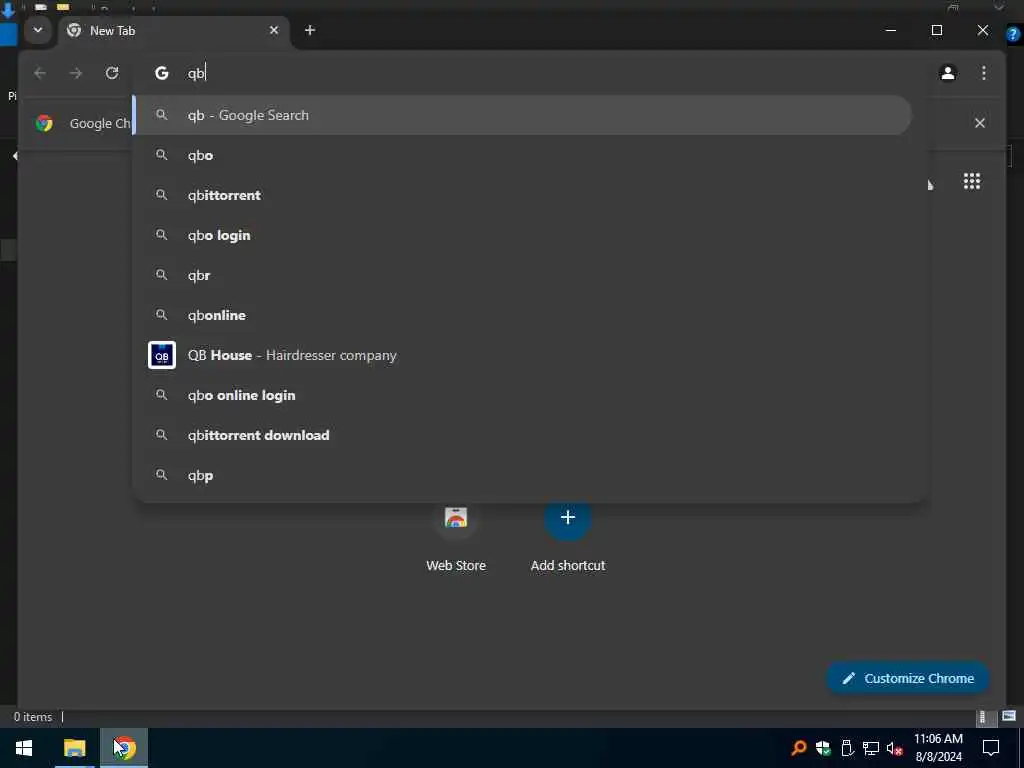The height and width of the screenshot is (768, 1024).
Task: Open the notification center icon
Action: tap(991, 748)
